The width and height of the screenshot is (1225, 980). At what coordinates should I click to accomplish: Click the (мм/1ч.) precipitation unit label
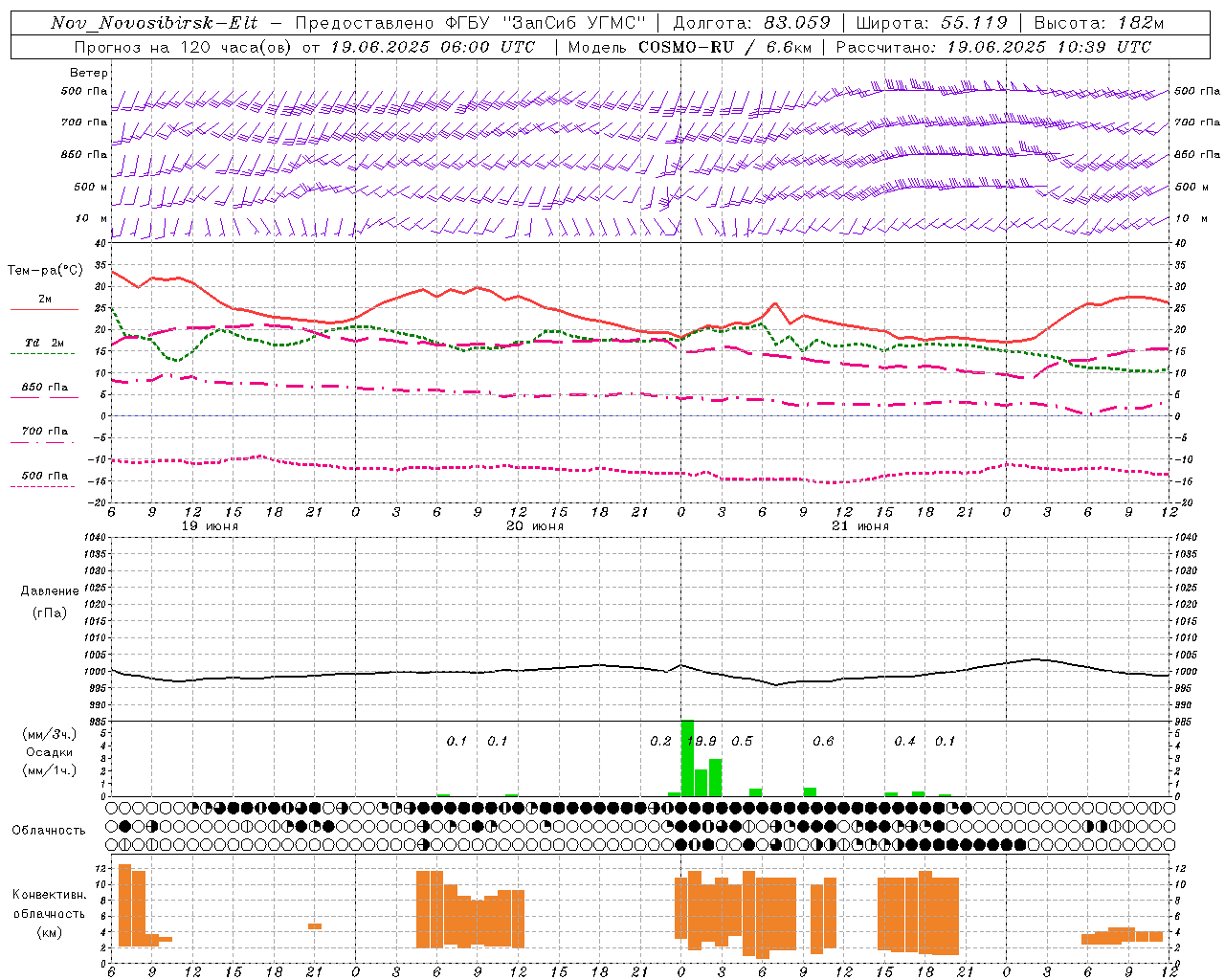pyautogui.click(x=49, y=770)
